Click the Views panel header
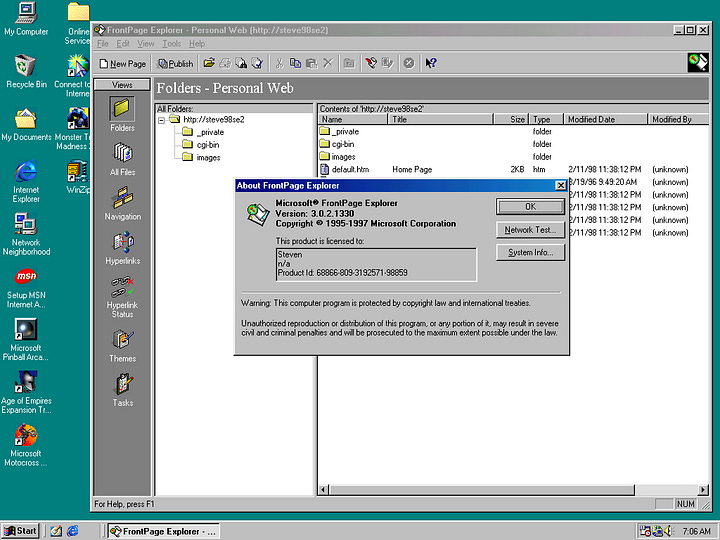Viewport: 720px width, 540px height. tap(122, 85)
